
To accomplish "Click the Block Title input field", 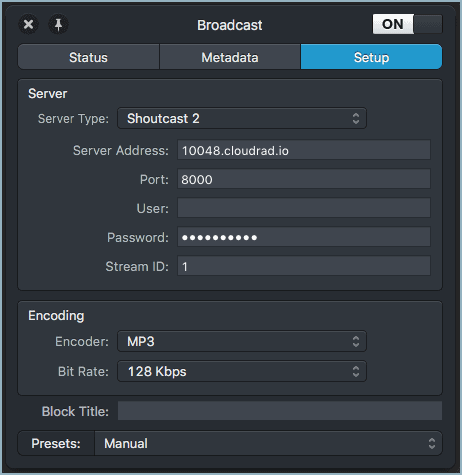I will pos(280,411).
